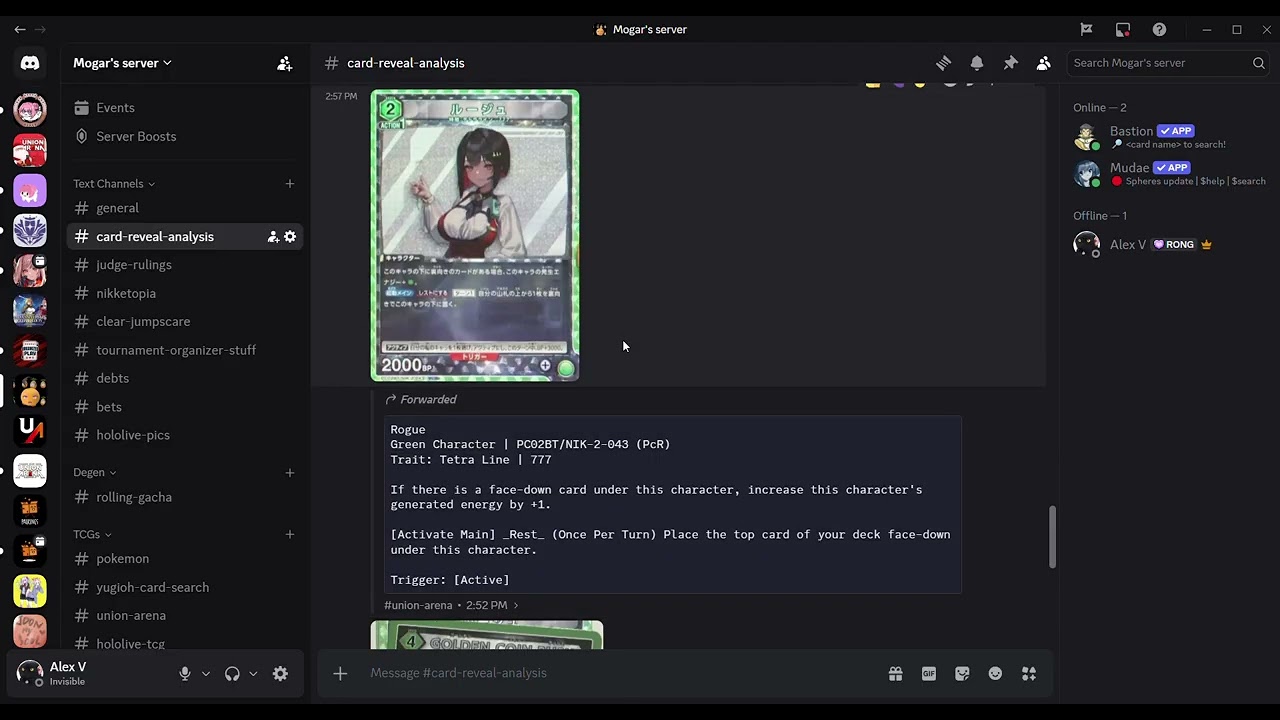This screenshot has width=1280, height=720.
Task: Open the partially visible Golden Coin card image
Action: point(487,635)
